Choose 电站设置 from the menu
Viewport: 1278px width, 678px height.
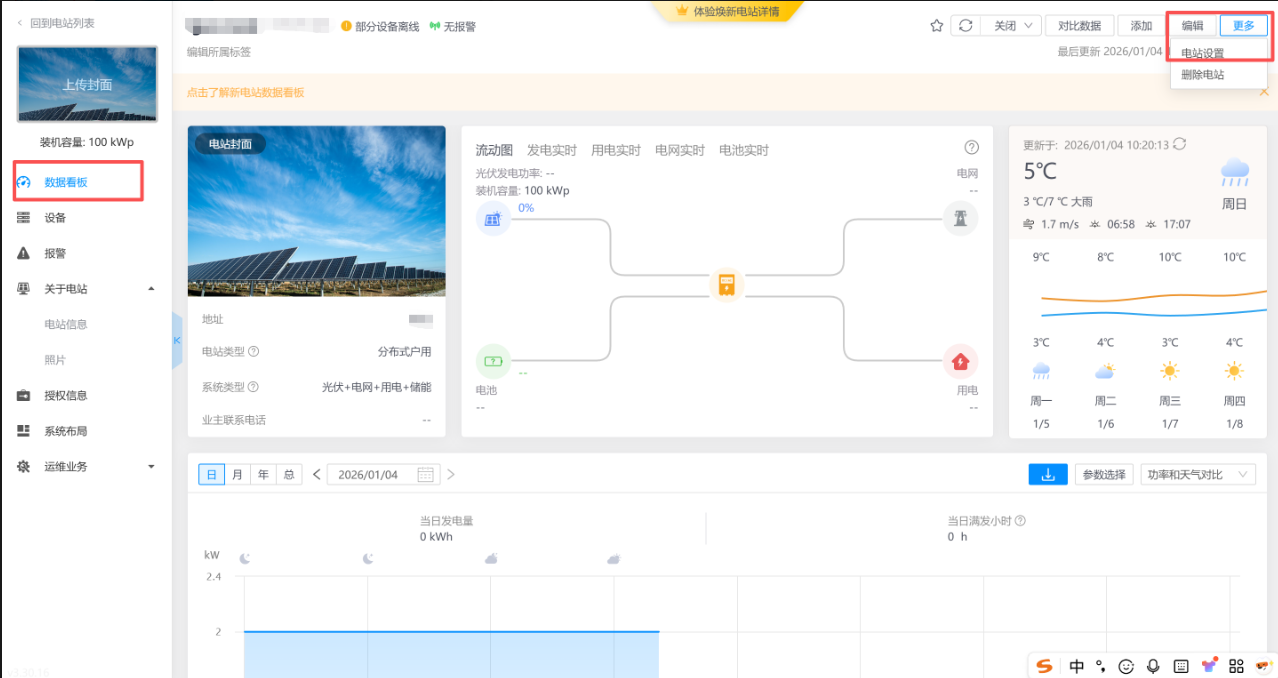pyautogui.click(x=1202, y=54)
